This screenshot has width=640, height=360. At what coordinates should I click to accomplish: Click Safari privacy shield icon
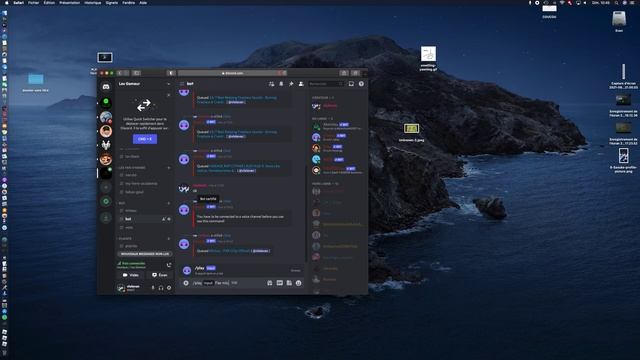point(171,73)
